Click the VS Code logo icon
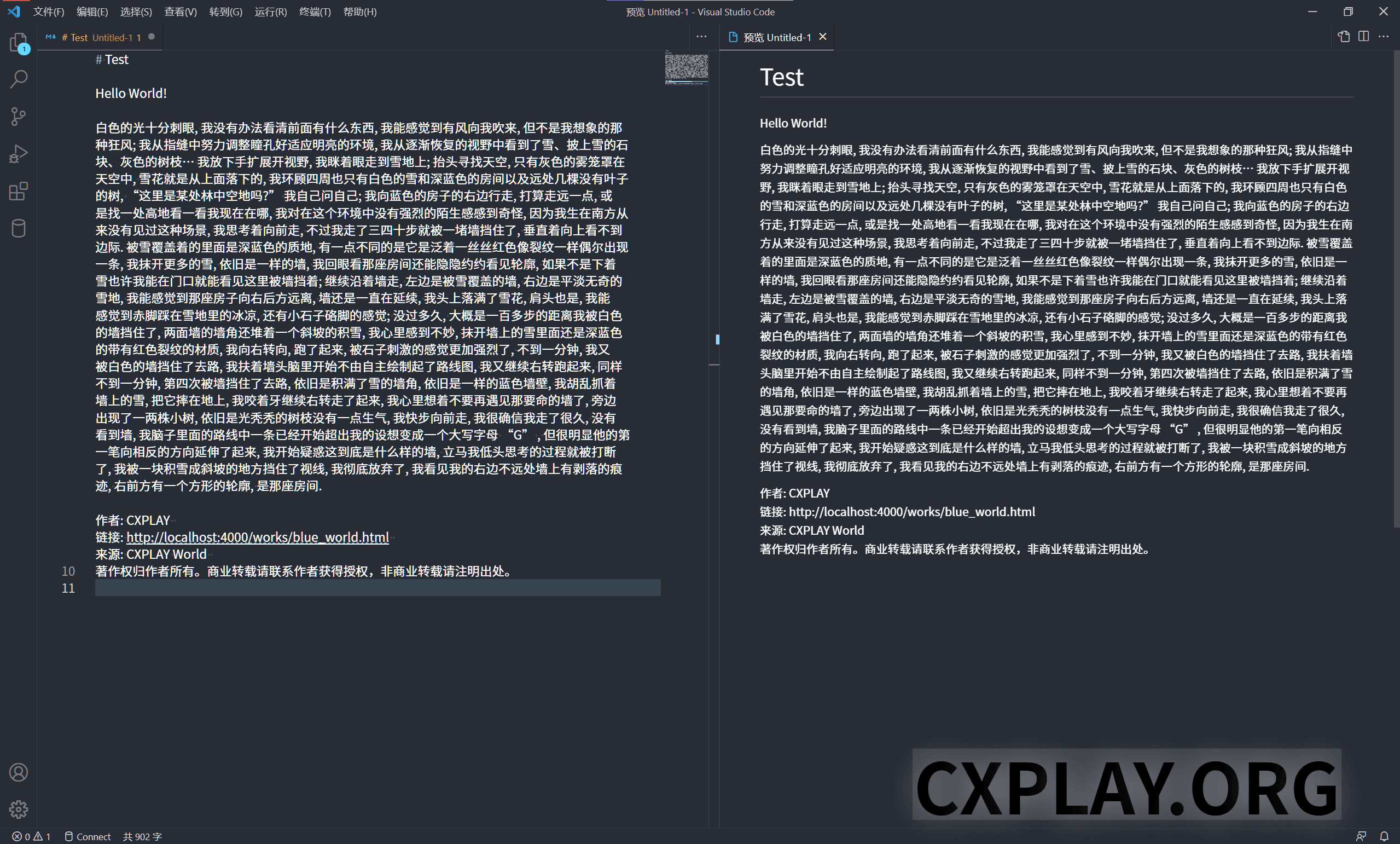This screenshot has height=844, width=1400. (14, 11)
